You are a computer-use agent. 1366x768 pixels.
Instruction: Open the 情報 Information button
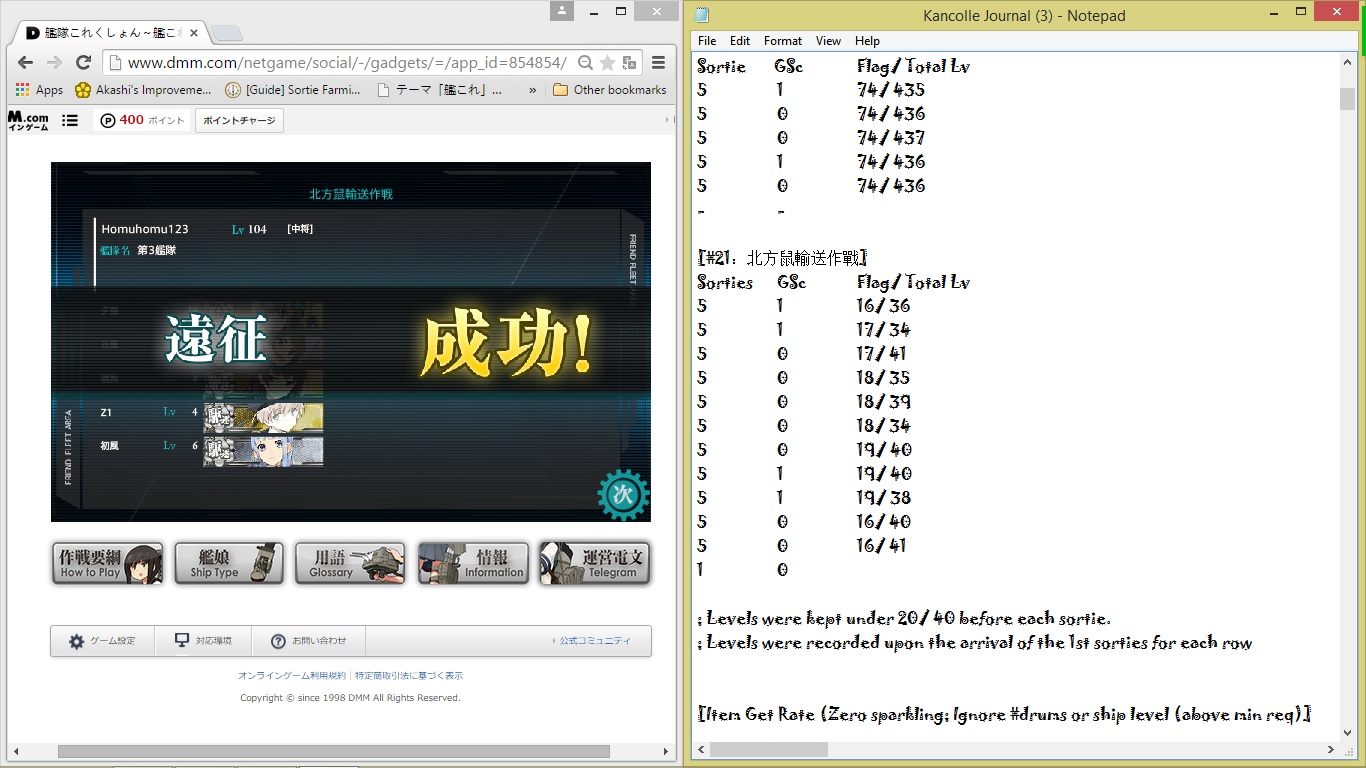pos(472,563)
